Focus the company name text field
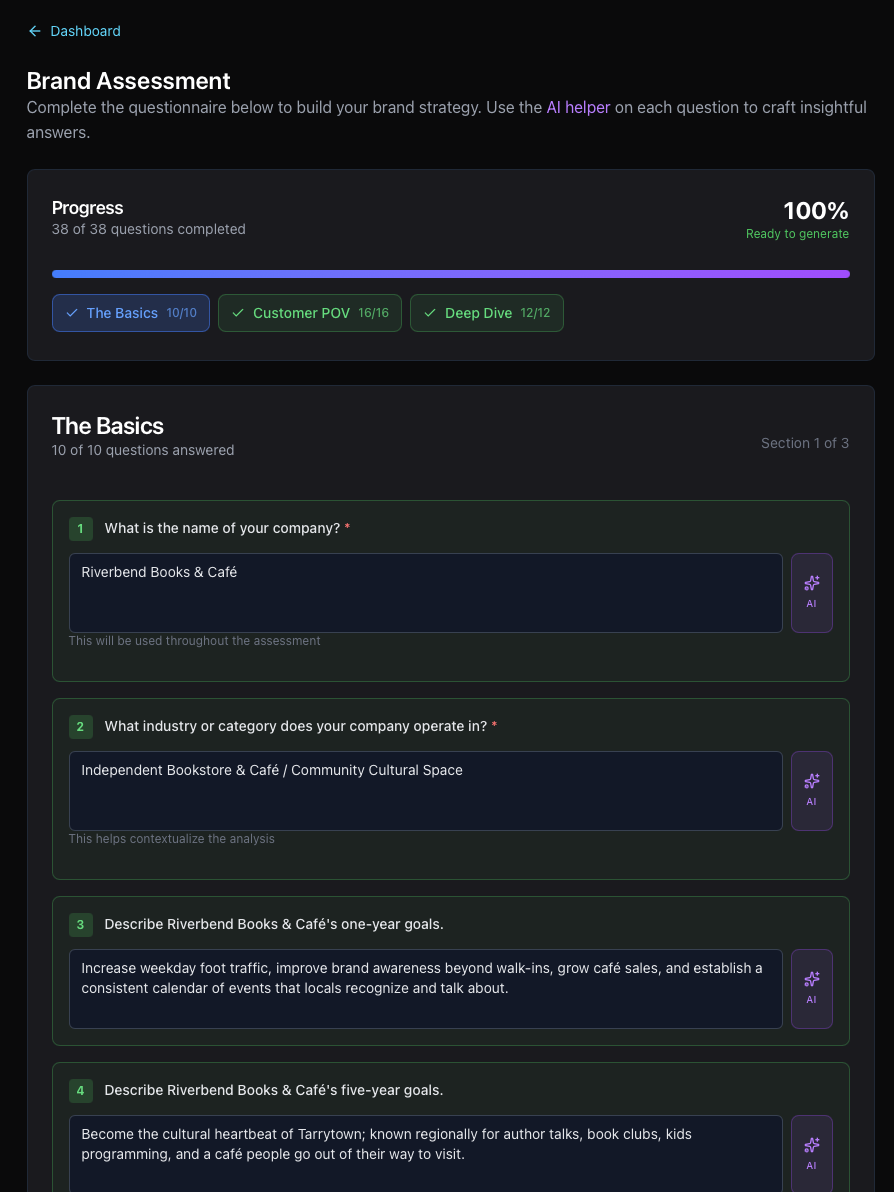894x1192 pixels. pos(425,592)
